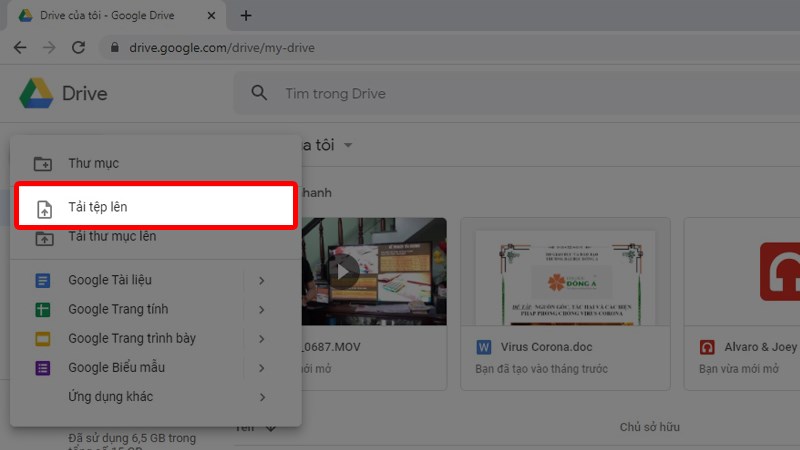The height and width of the screenshot is (450, 800).
Task: Click the upload folder icon in menu
Action: click(x=43, y=238)
